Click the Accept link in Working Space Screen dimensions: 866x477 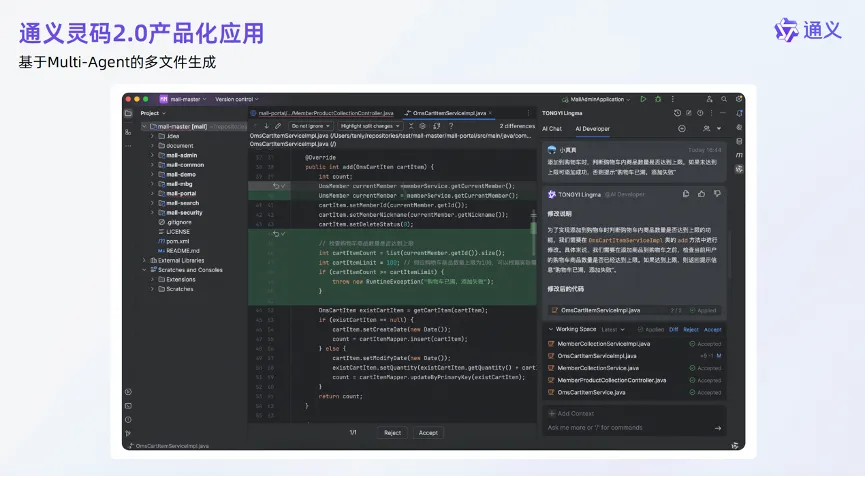[x=712, y=330]
